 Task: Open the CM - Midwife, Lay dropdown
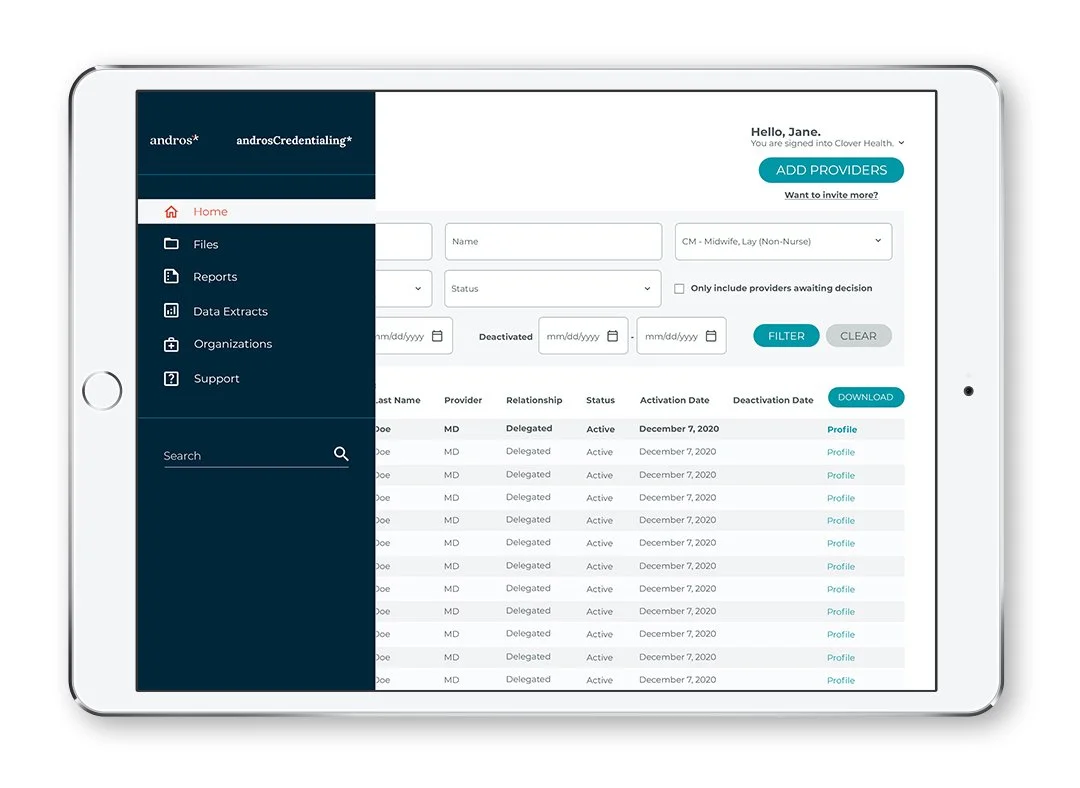click(783, 242)
